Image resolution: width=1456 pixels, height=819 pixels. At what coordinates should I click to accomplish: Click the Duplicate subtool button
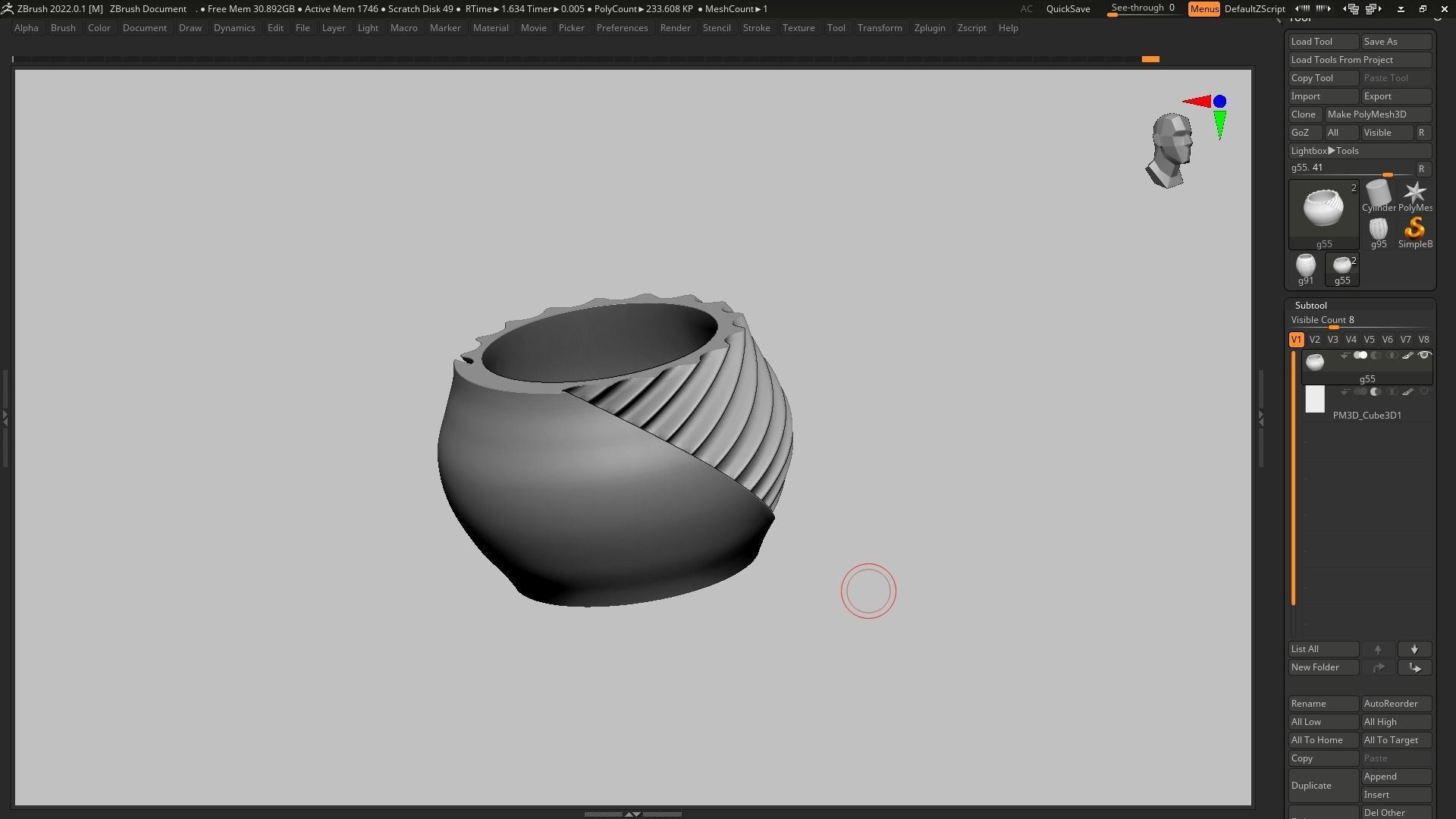point(1323,786)
